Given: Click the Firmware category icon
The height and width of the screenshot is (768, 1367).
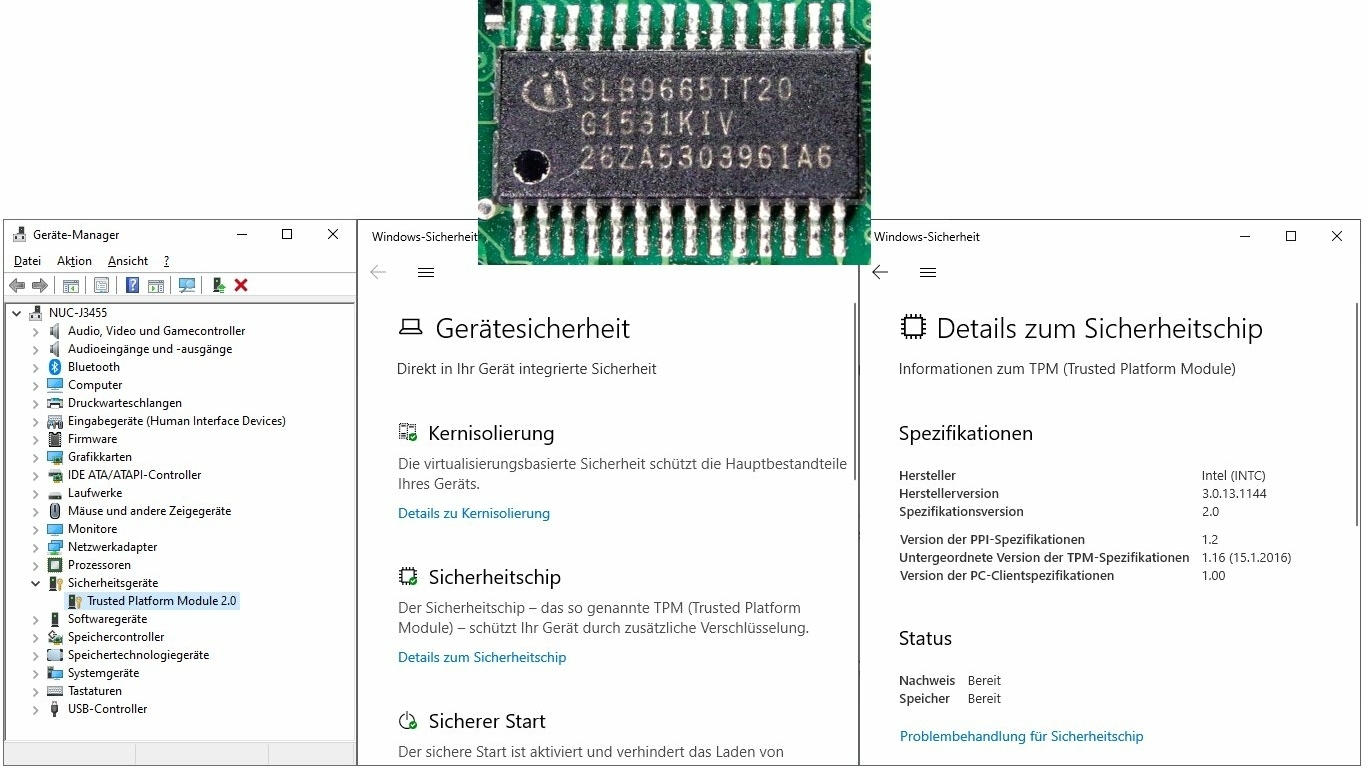Looking at the screenshot, I should coord(55,439).
